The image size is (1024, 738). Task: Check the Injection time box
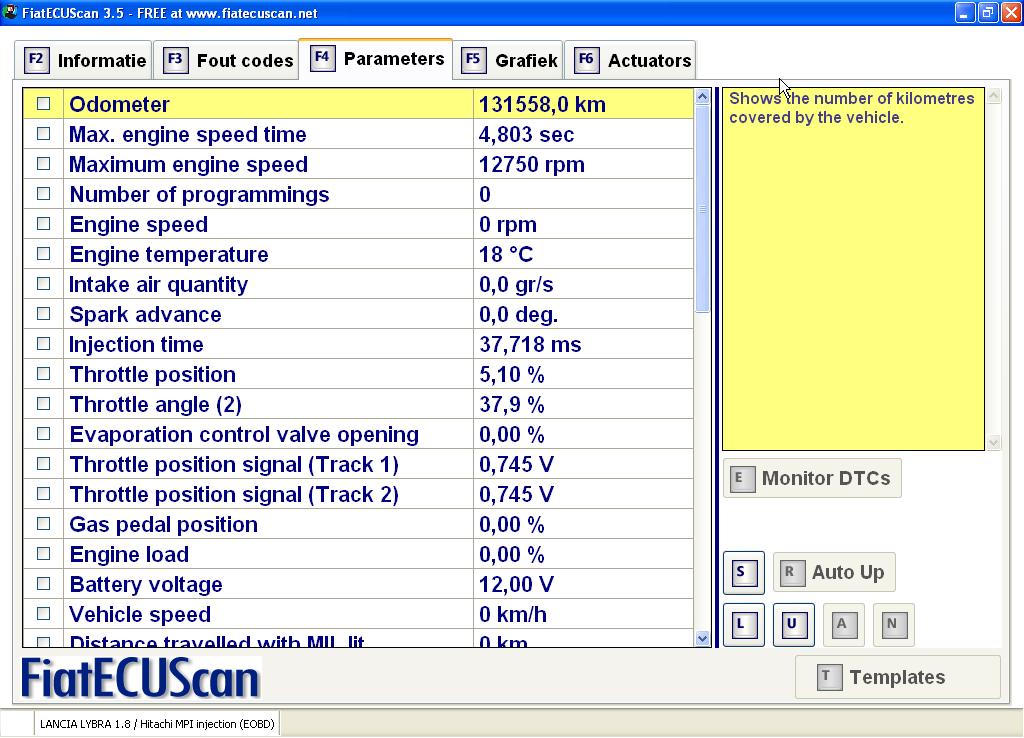tap(43, 344)
